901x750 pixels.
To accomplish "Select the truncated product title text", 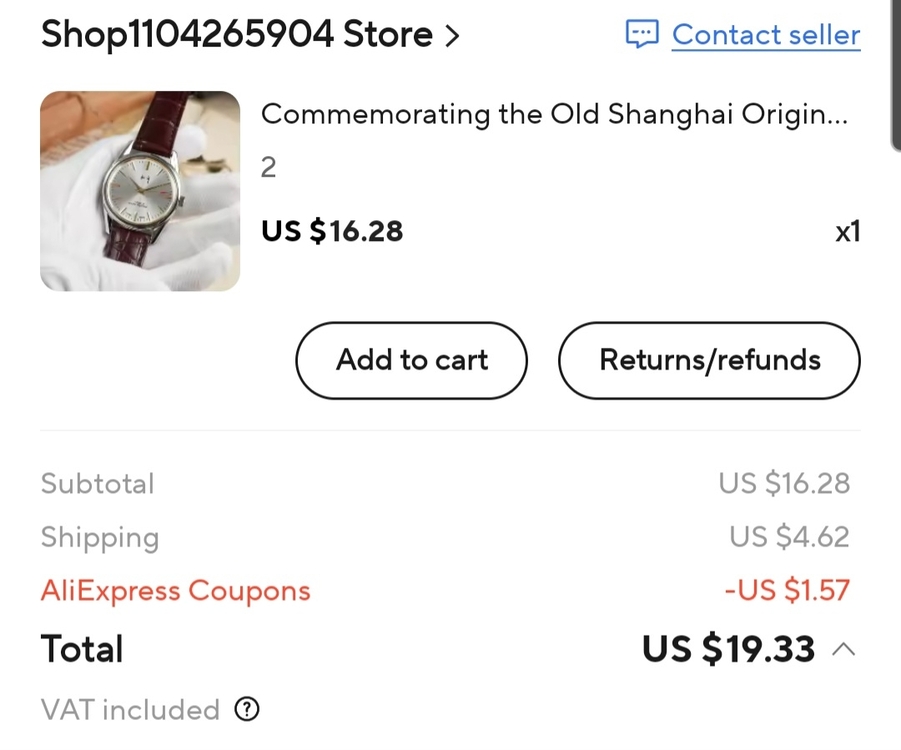I will 556,114.
